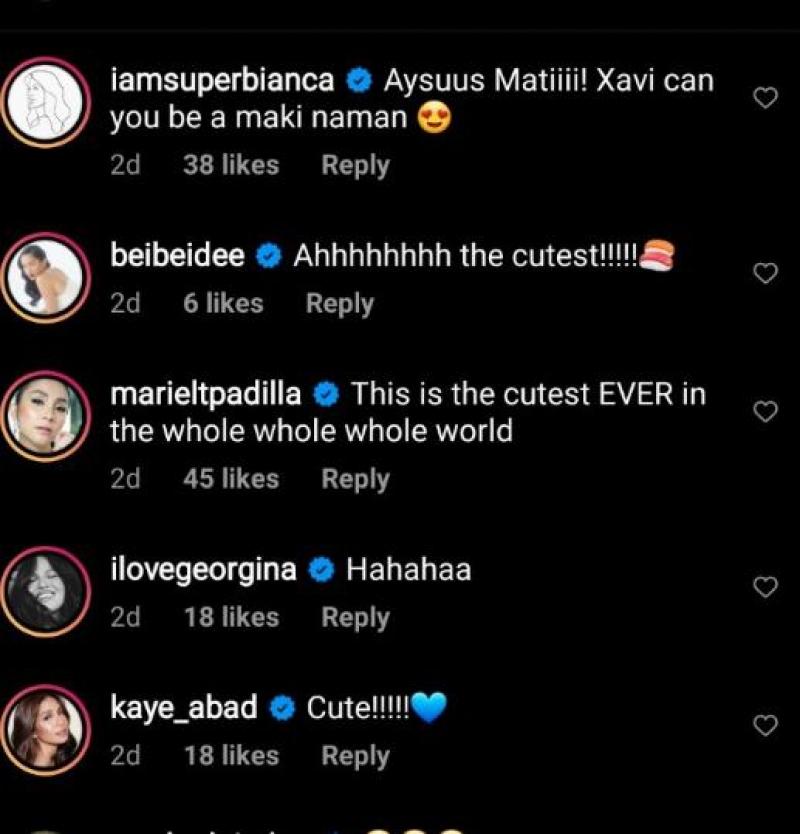
Task: Reply to iamsuperbianca's comment
Action: tap(355, 166)
